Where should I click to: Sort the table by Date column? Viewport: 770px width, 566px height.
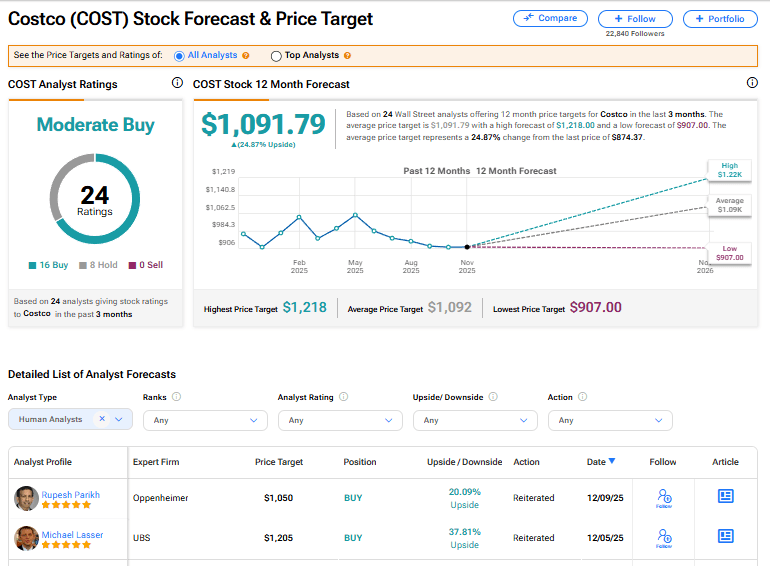(601, 462)
